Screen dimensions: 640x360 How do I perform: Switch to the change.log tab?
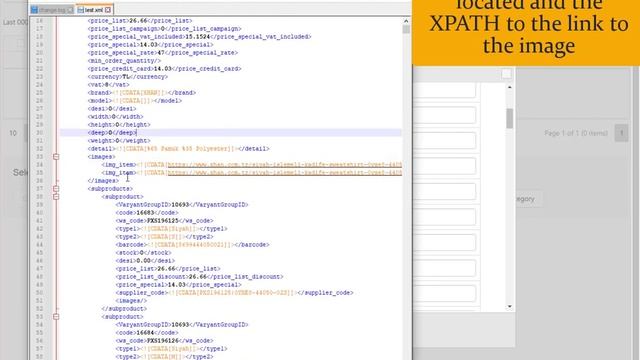pyautogui.click(x=52, y=10)
